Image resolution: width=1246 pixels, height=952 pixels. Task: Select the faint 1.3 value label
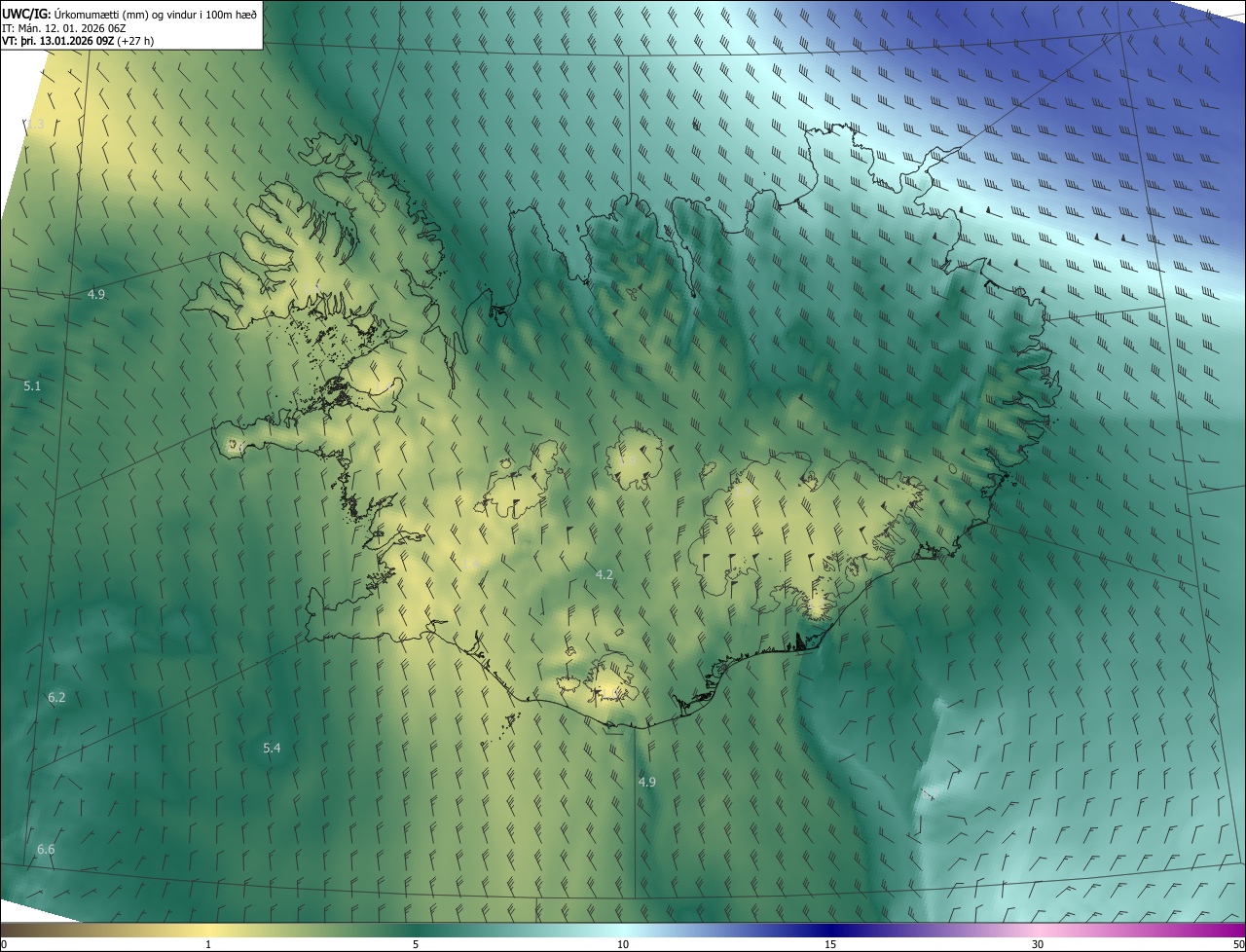tap(36, 125)
